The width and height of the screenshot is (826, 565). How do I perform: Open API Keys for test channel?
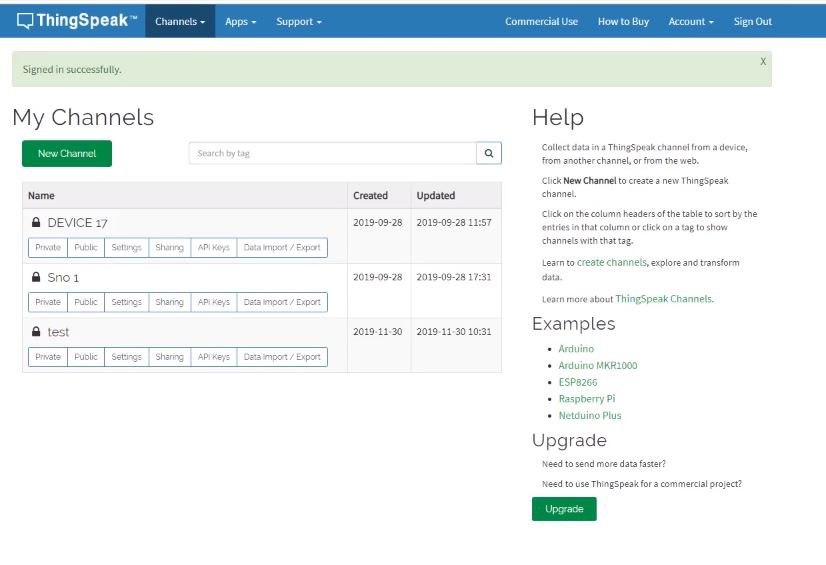pos(214,357)
